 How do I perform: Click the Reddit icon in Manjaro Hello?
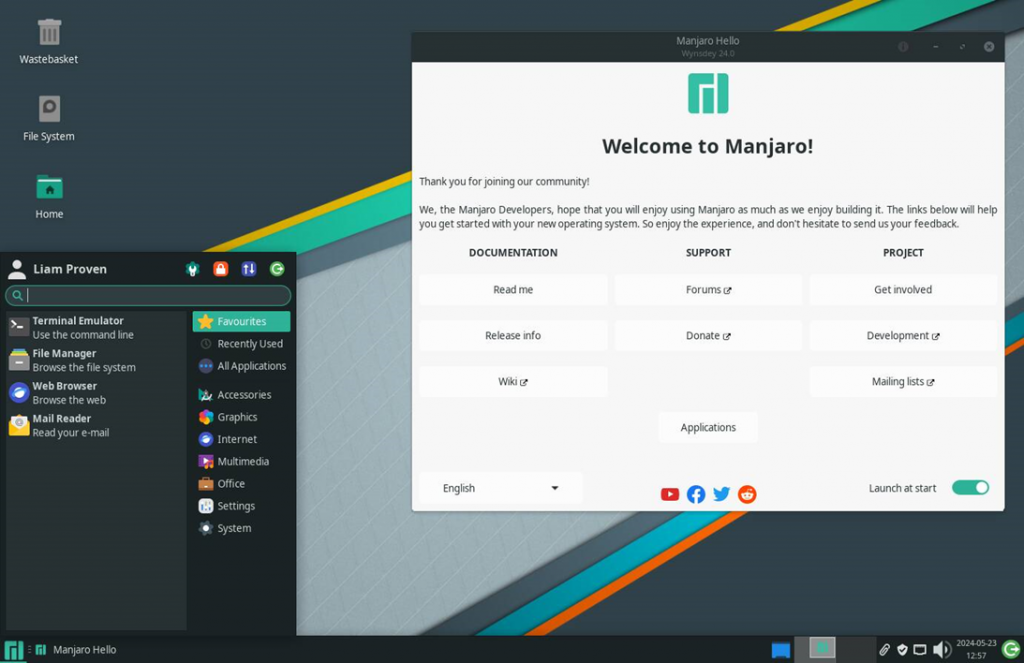747,494
